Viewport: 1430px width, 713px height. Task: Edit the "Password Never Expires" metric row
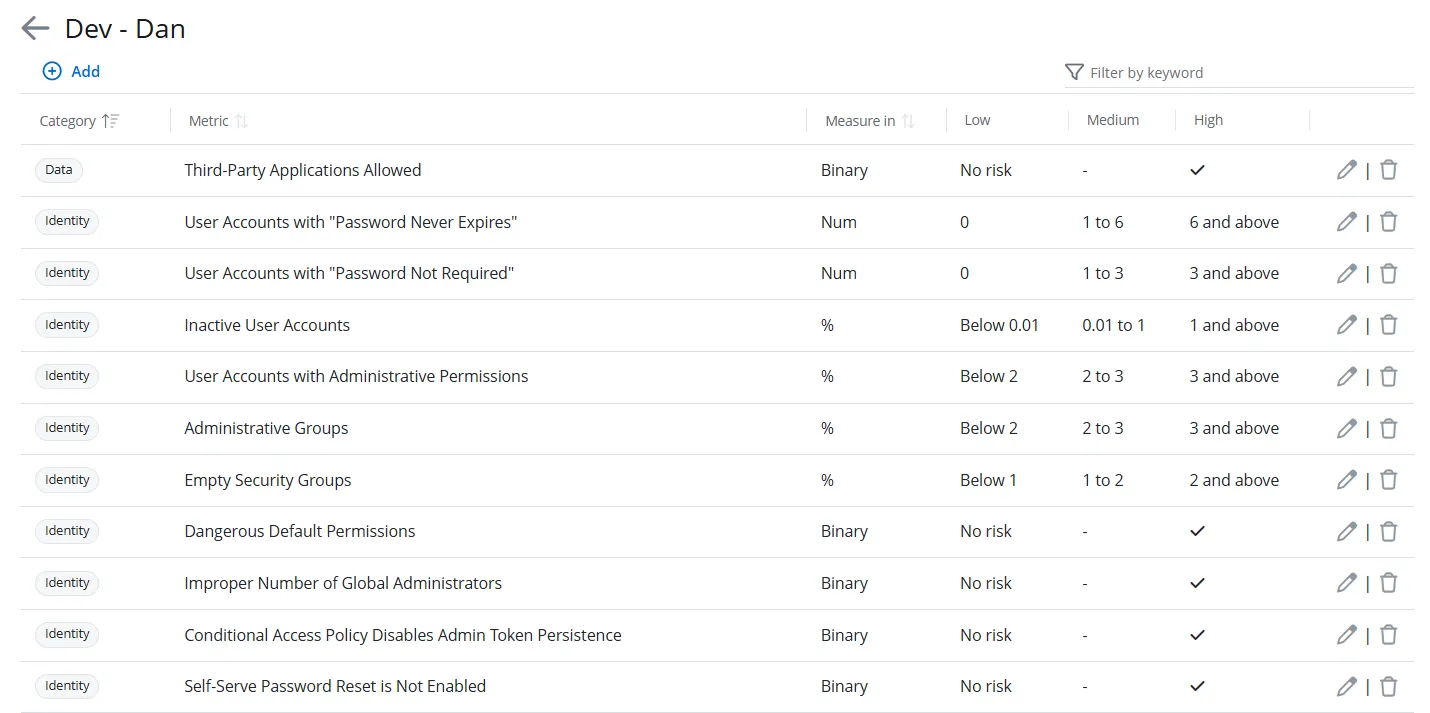1347,222
